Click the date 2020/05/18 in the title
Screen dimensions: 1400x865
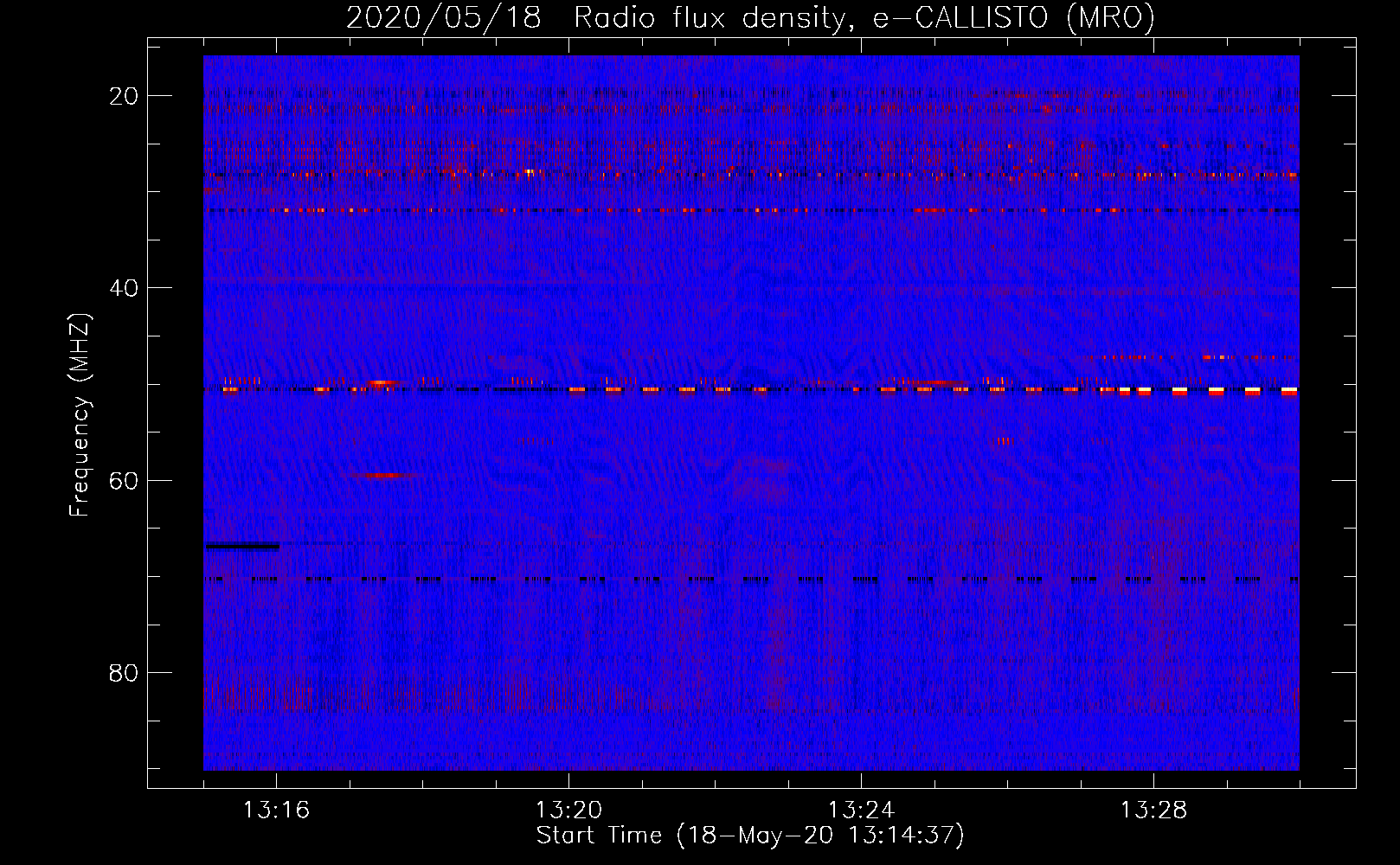(444, 18)
